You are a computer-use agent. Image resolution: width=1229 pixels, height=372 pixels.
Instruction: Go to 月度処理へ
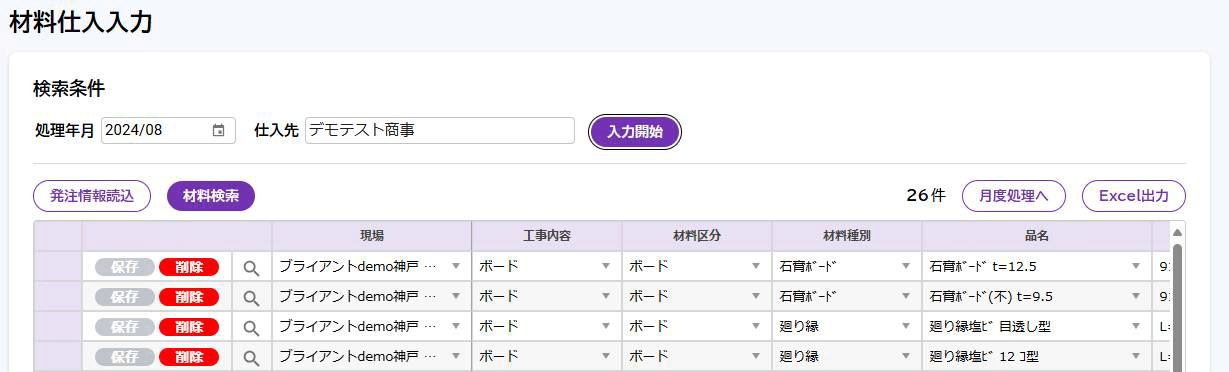coord(1014,196)
